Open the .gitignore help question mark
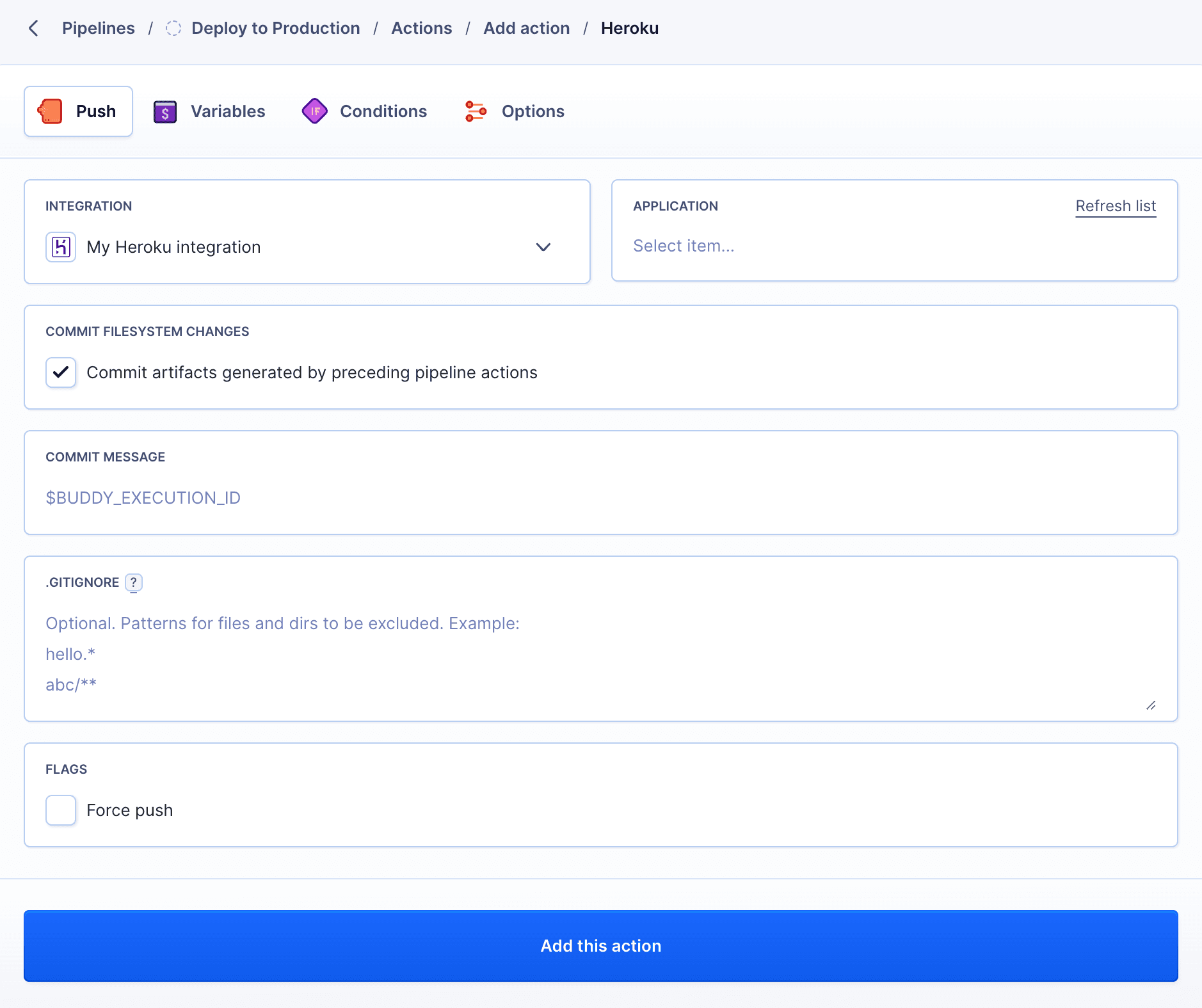Screen dimensions: 1202x1008 pos(133,582)
